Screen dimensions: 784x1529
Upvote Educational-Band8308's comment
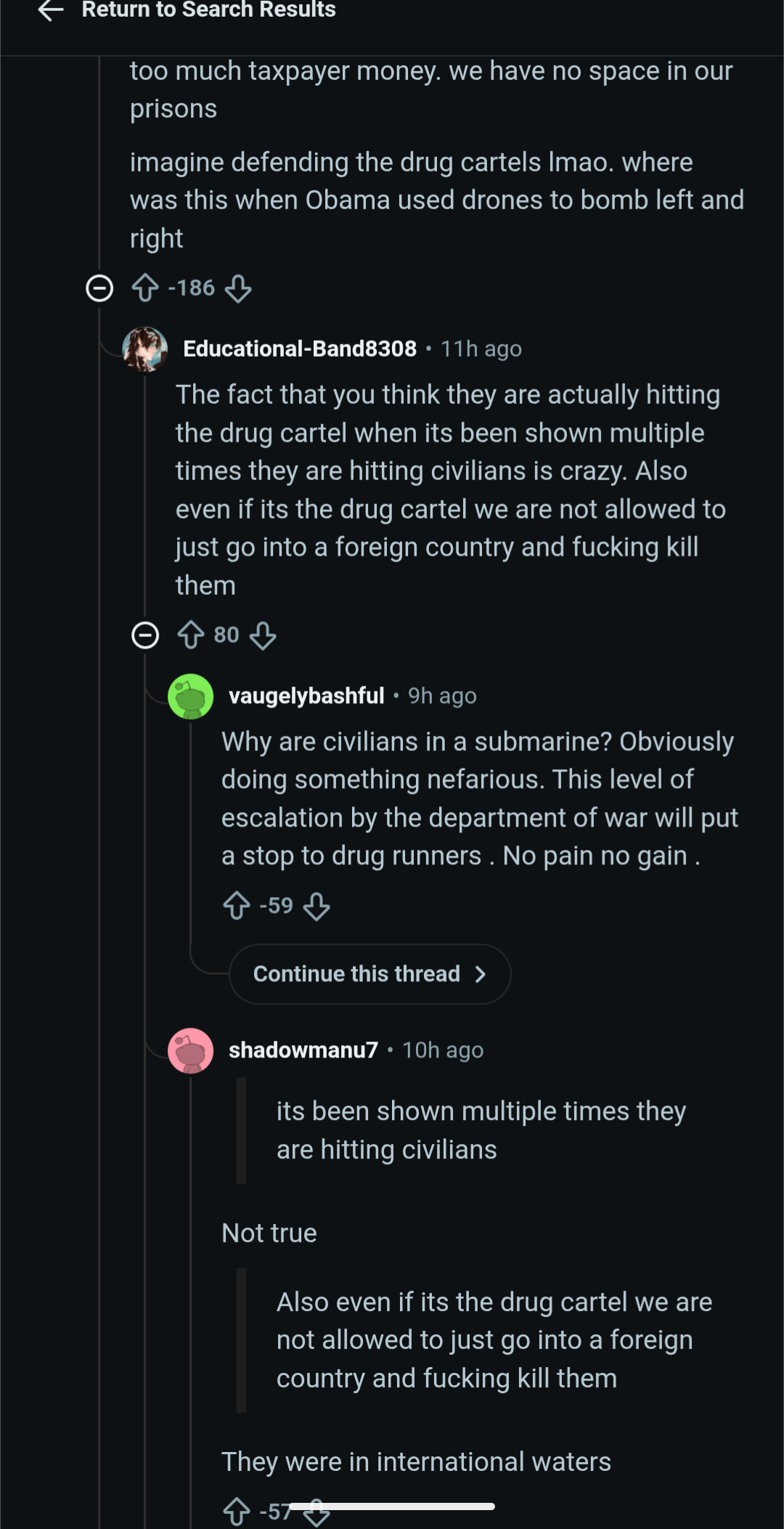(191, 635)
